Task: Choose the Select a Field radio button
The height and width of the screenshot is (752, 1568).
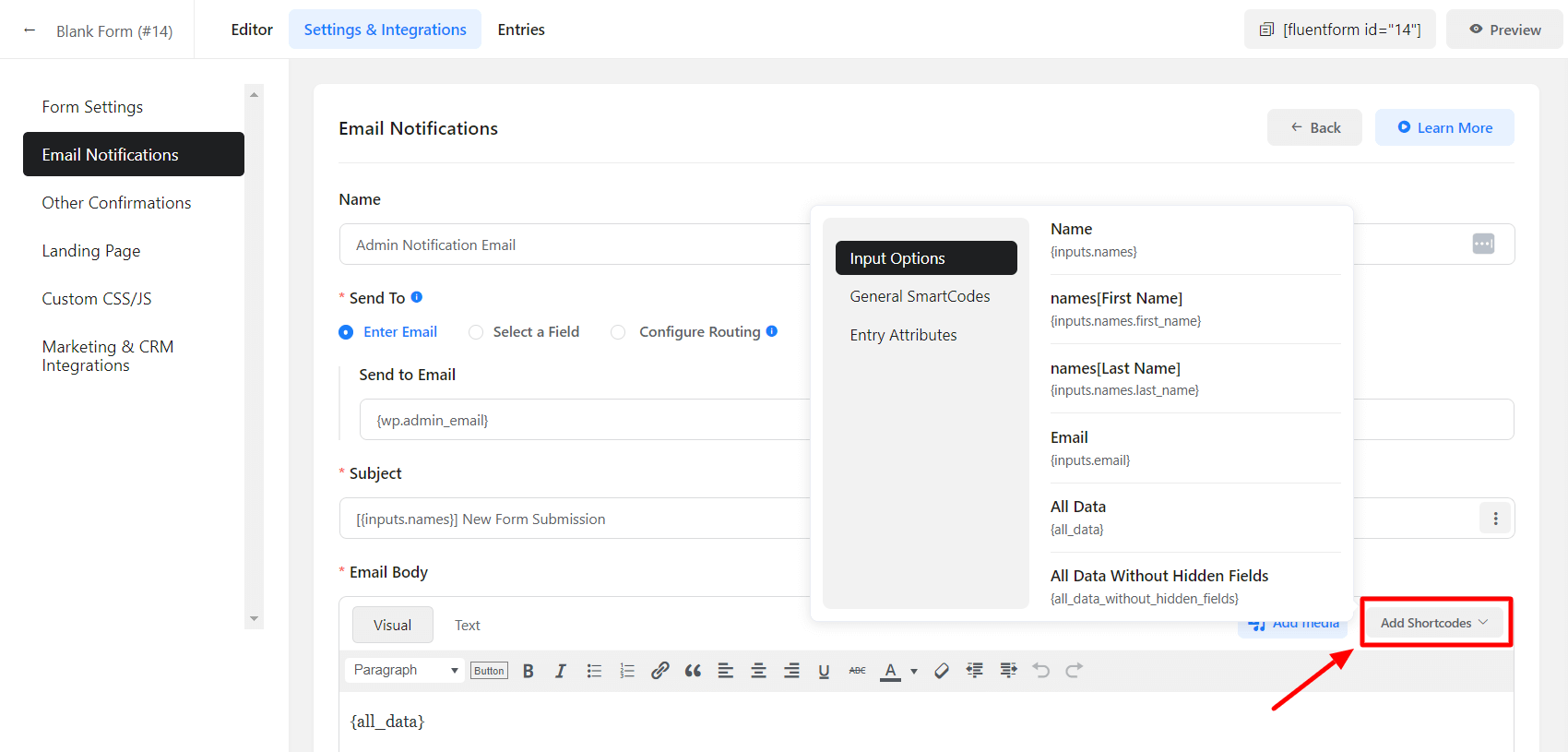Action: (476, 332)
